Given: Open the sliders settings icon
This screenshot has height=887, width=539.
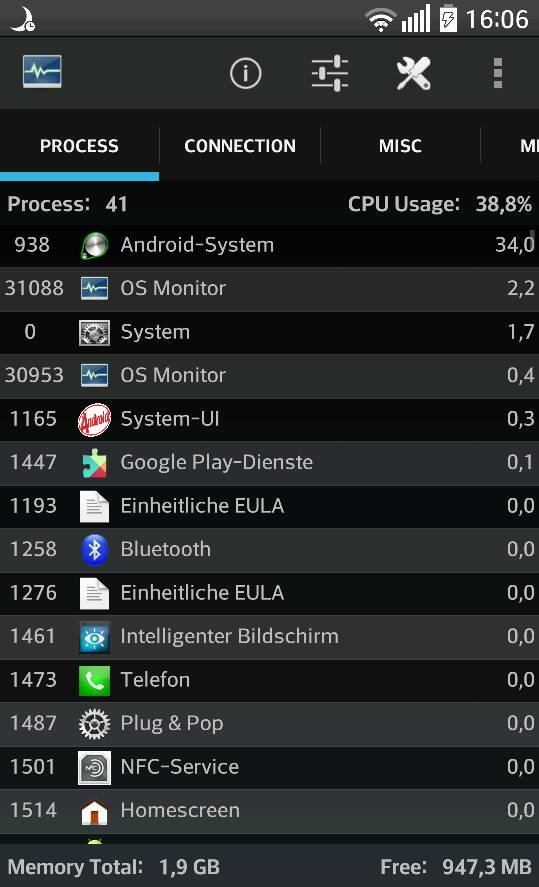Looking at the screenshot, I should [330, 73].
